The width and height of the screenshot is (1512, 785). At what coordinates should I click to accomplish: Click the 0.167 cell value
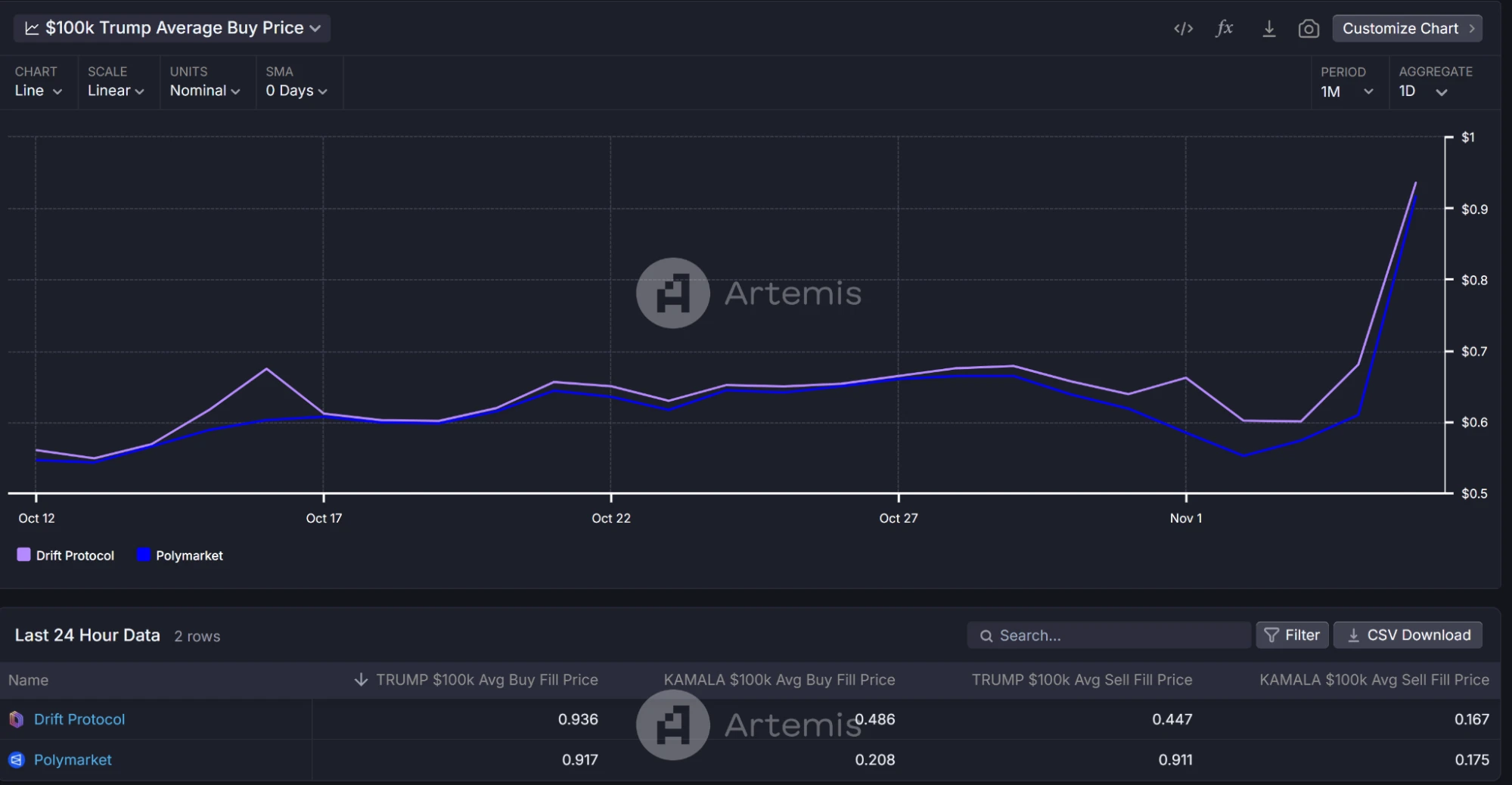tap(1471, 719)
